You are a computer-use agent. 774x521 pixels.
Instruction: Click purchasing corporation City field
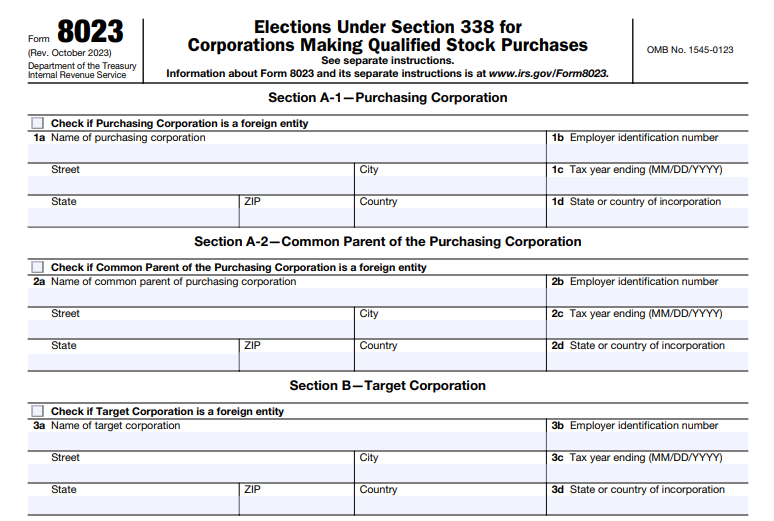pyautogui.click(x=450, y=185)
